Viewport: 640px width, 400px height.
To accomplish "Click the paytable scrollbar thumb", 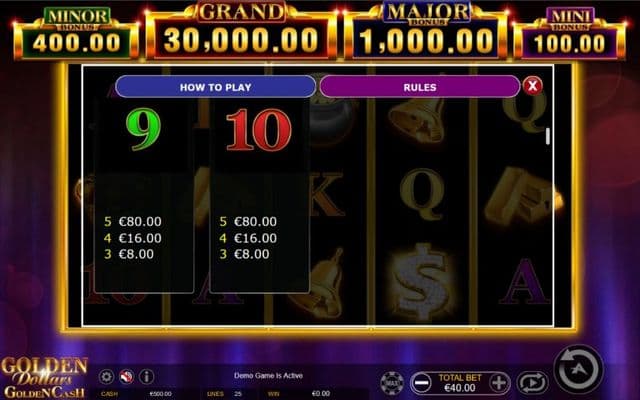I will (x=548, y=136).
